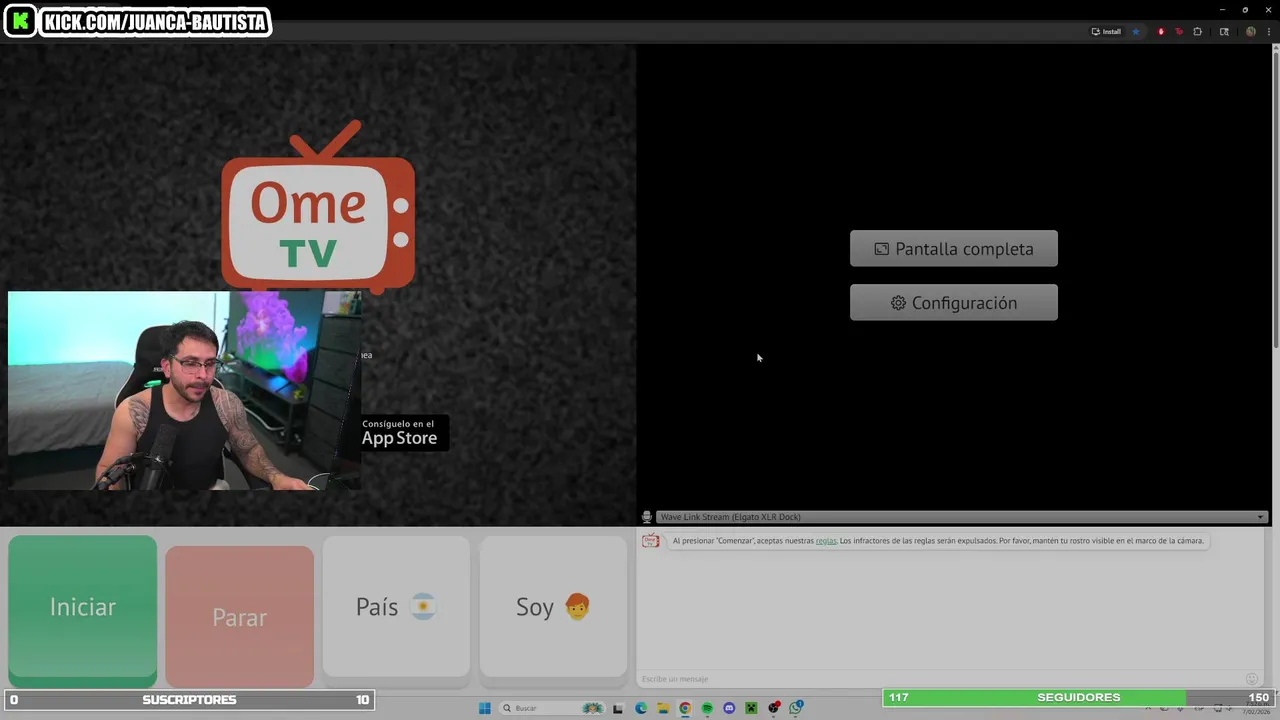Open the Chrome three-dot menu
Viewport: 1280px width, 720px height.
pyautogui.click(x=1268, y=32)
